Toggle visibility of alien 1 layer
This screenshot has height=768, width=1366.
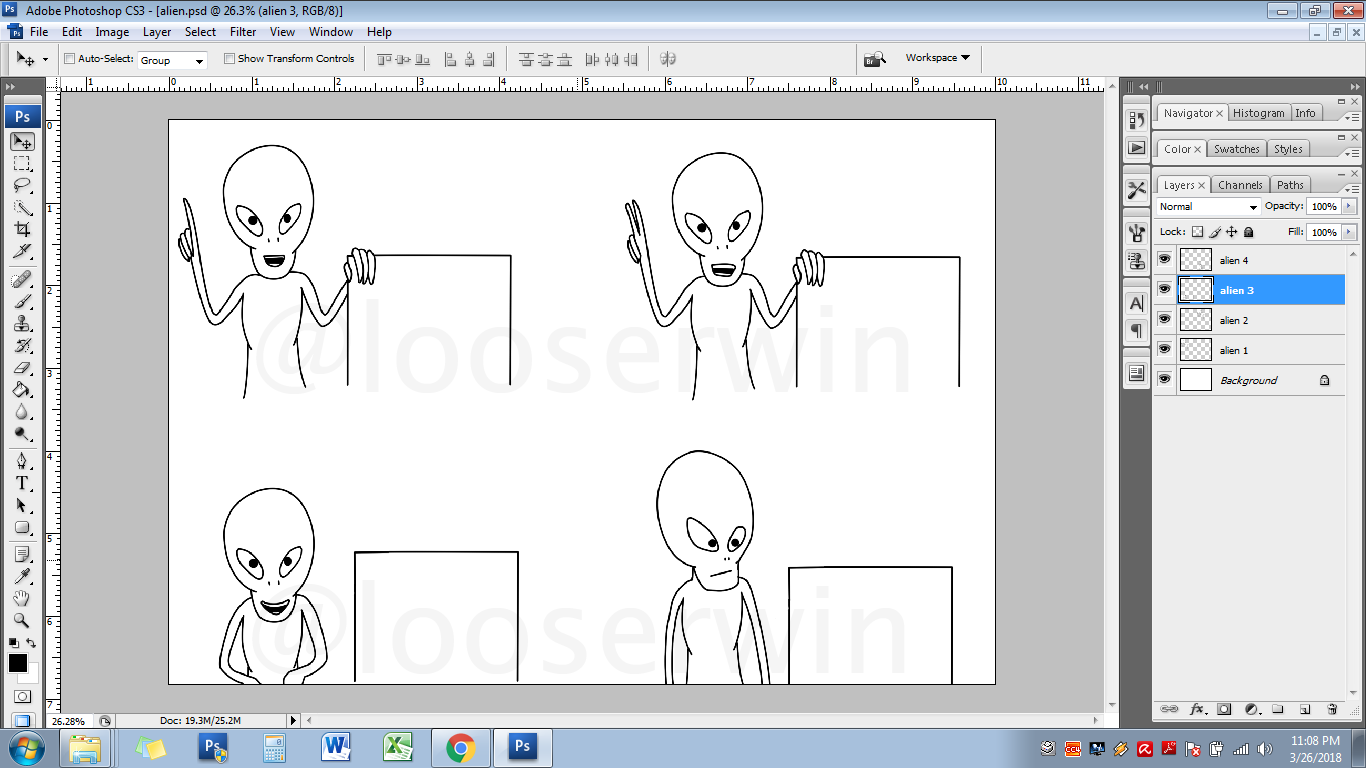point(1164,349)
